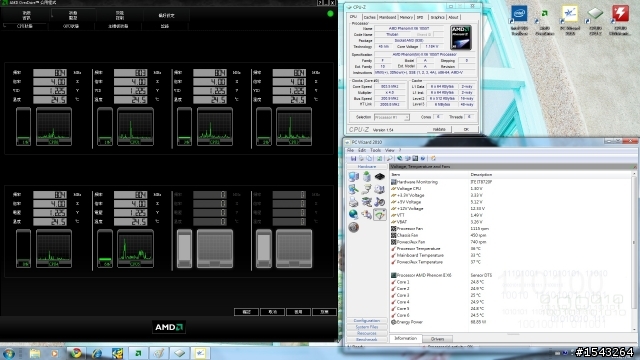Viewport: 640px width, 360px height.
Task: Click round grey disc icon in PC Wizard sidebar
Action: coord(353,227)
